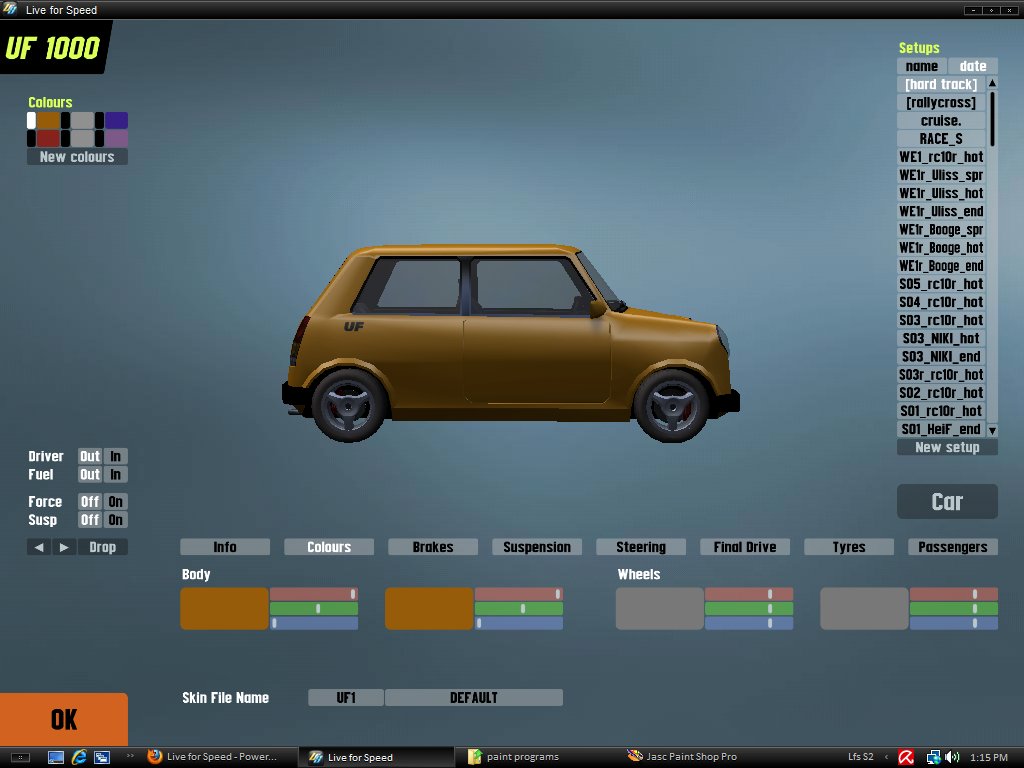Screen dimensions: 1024x768
Task: Open the volume speaker tray icon
Action: [x=952, y=757]
